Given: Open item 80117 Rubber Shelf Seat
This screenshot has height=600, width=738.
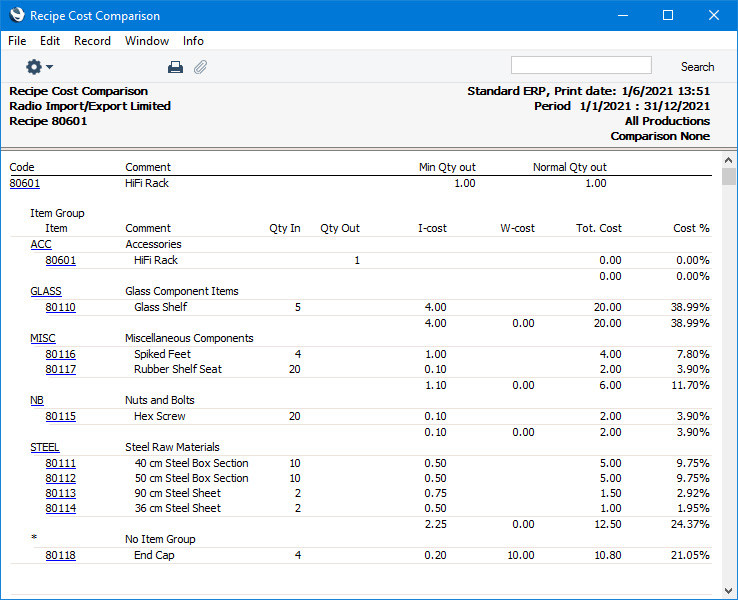Looking at the screenshot, I should [60, 370].
